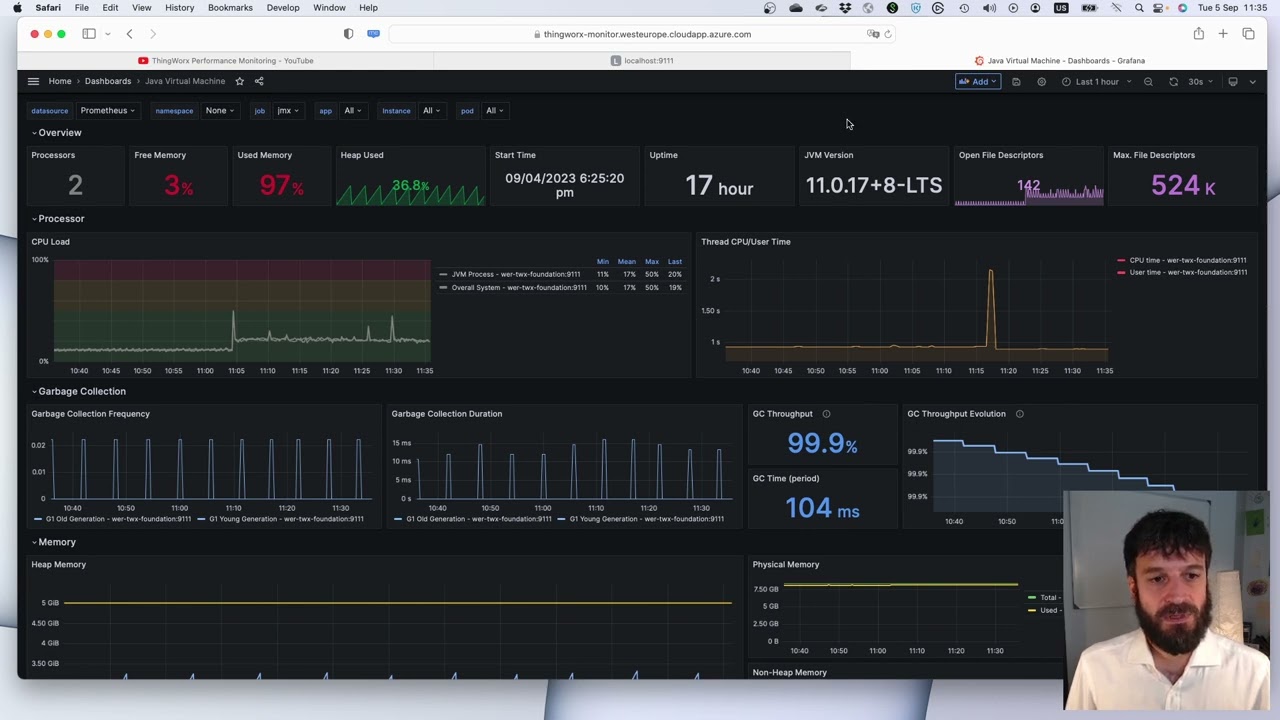The width and height of the screenshot is (1280, 720).
Task: Click the translate icon in address bar
Action: pos(873,34)
